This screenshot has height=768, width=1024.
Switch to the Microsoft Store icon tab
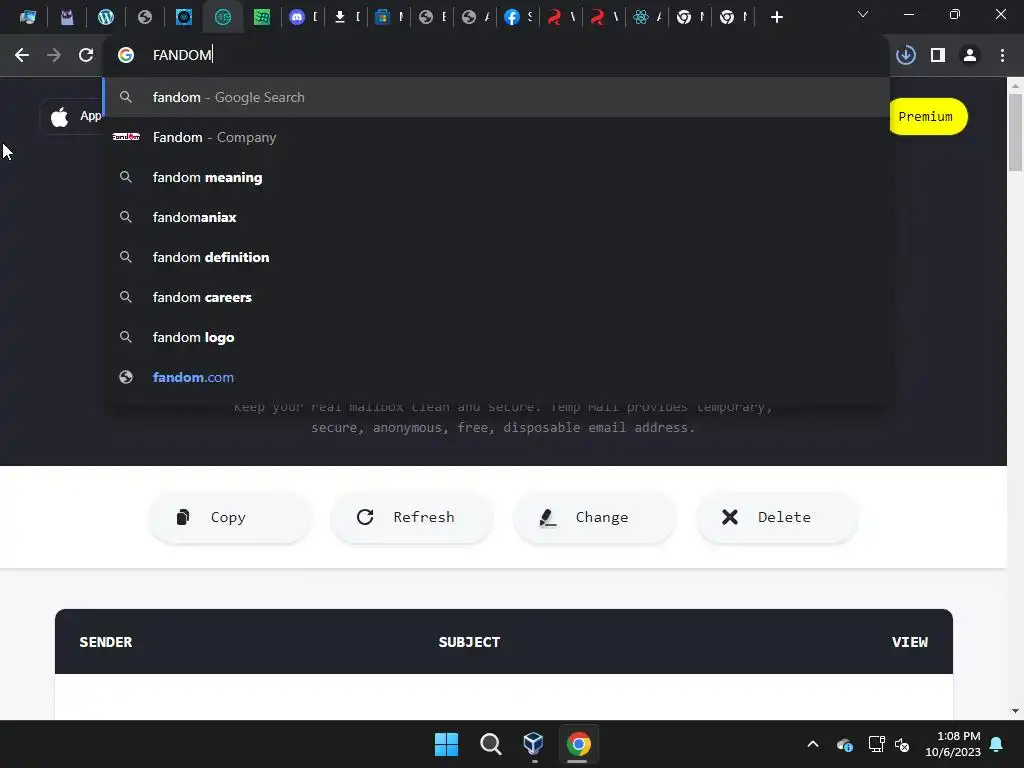tap(383, 17)
